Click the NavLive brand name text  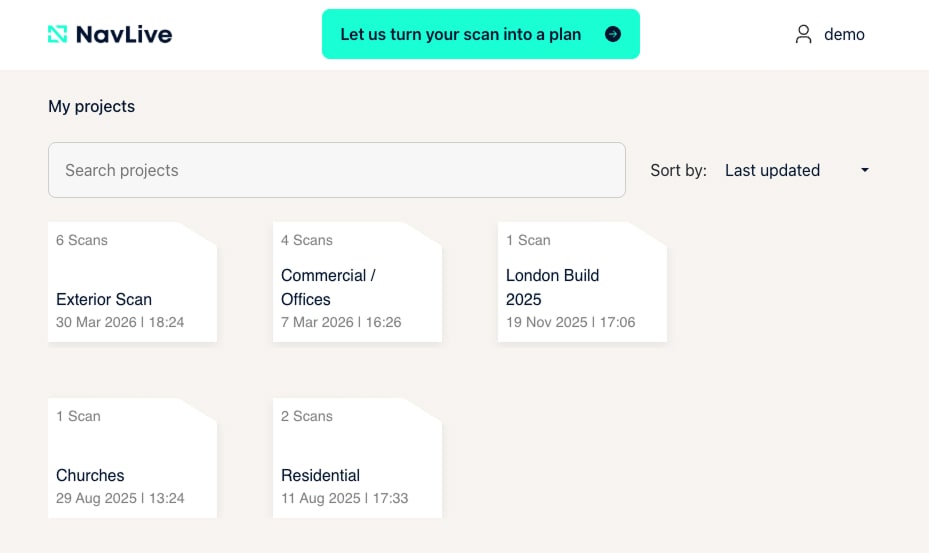click(124, 34)
